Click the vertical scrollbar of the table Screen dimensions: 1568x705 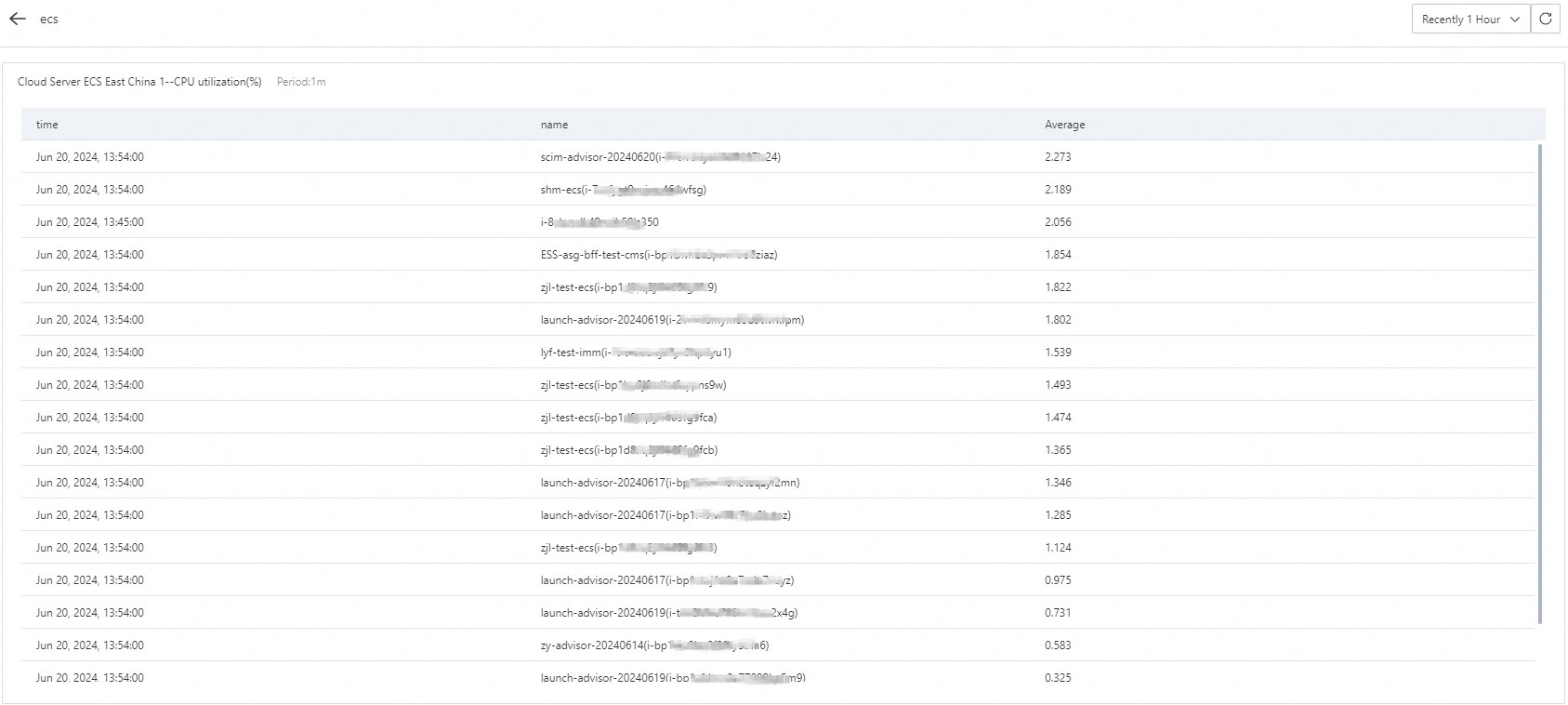(1540, 383)
